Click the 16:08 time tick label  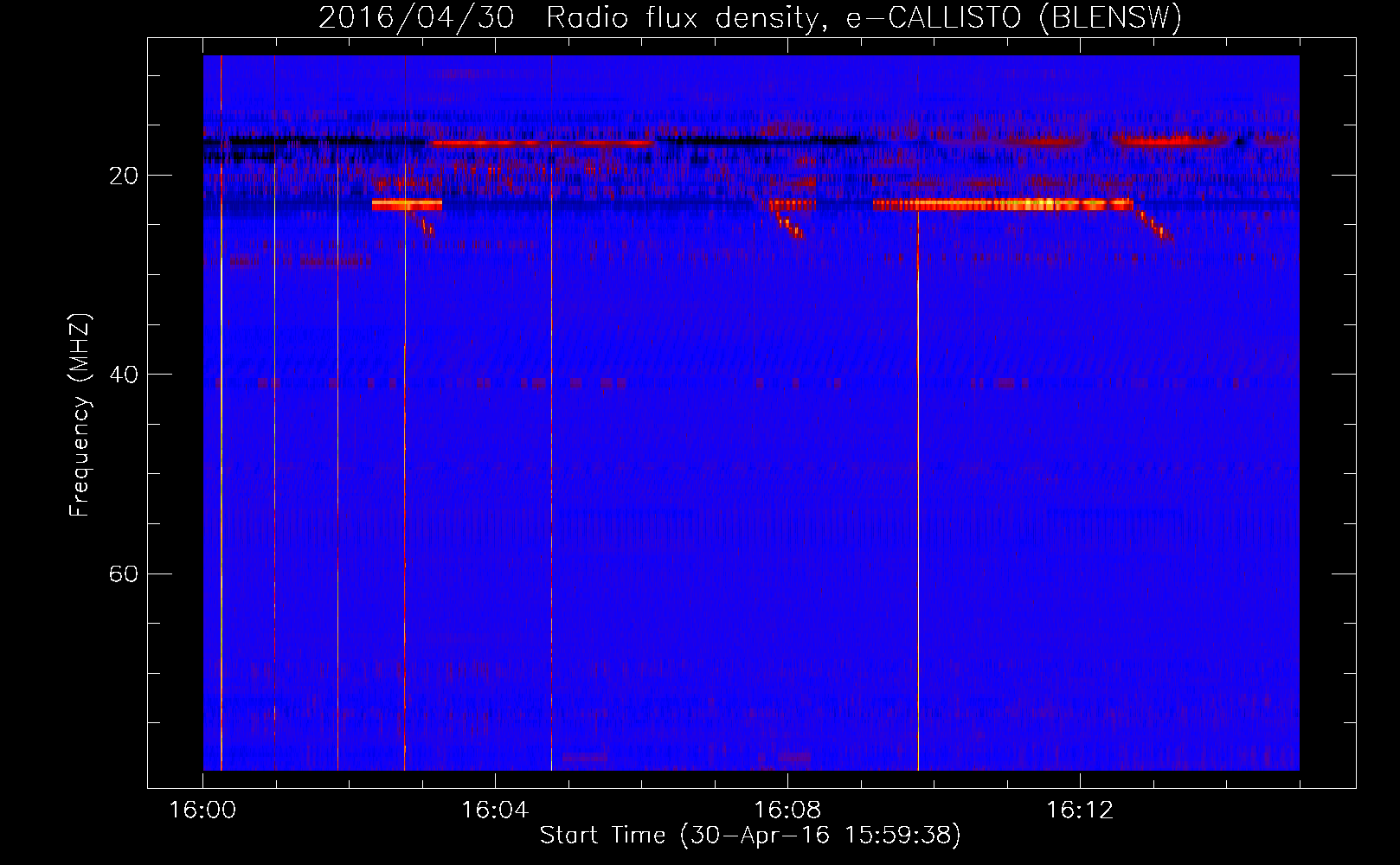point(787,811)
